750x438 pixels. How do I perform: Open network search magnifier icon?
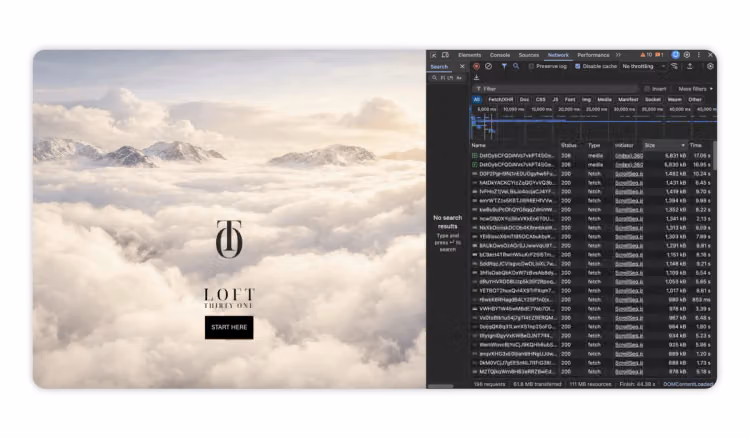516,66
